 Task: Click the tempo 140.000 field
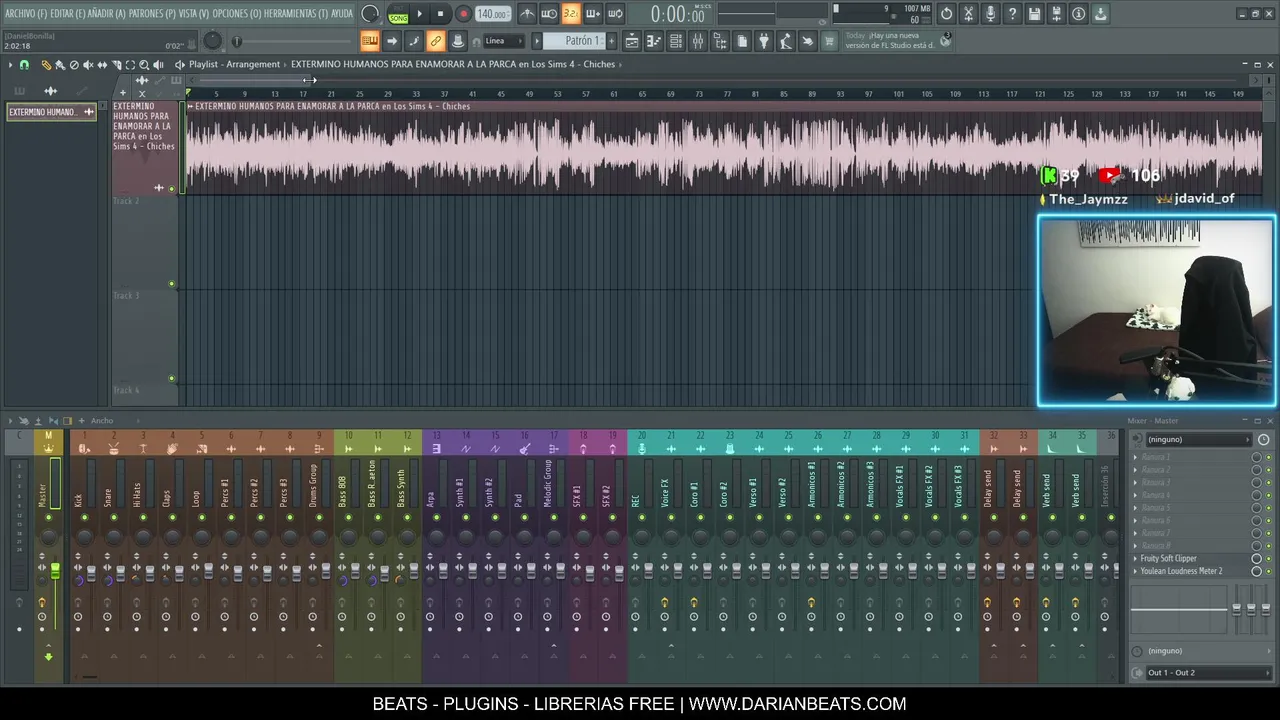click(492, 14)
